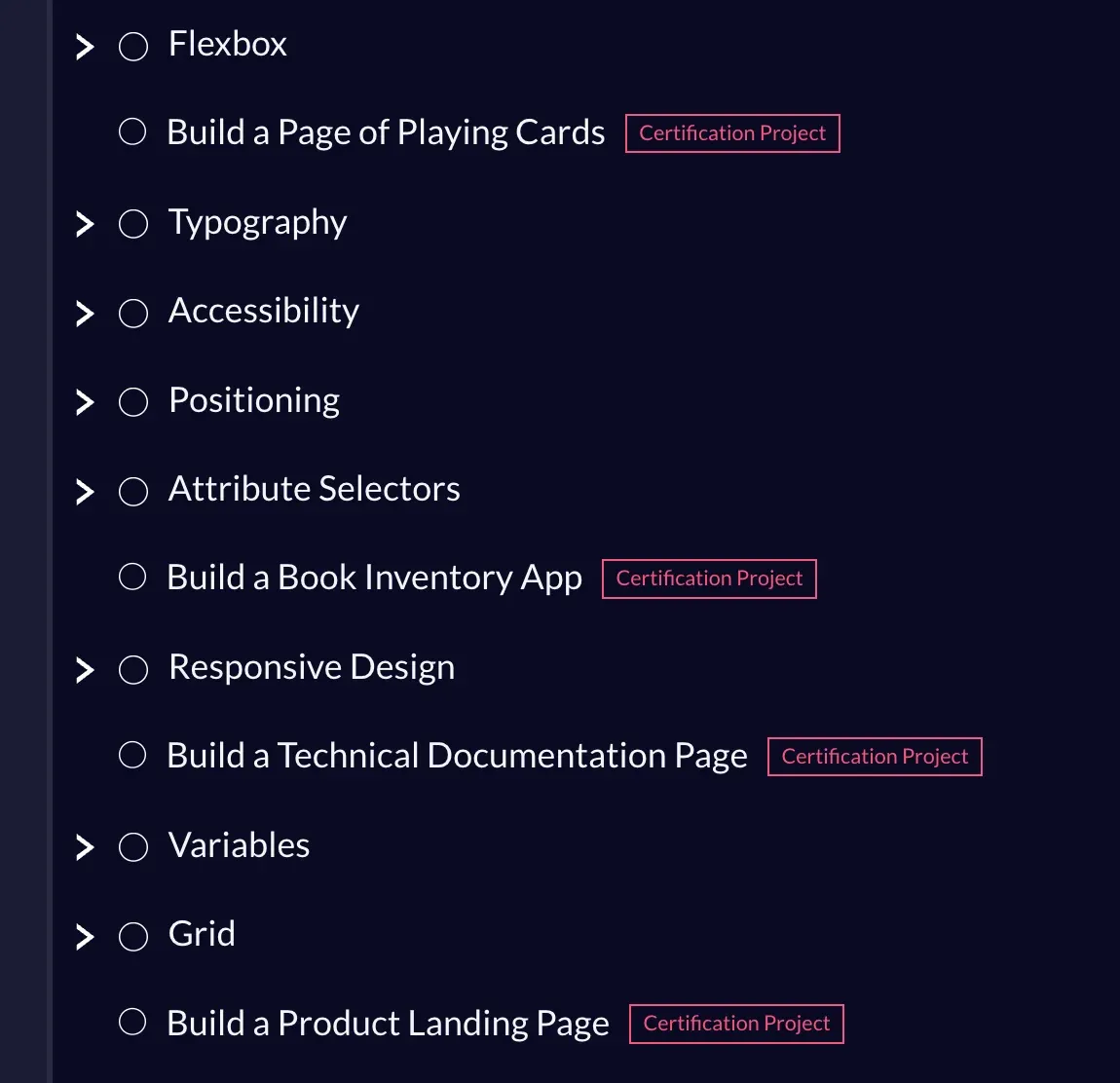1120x1083 pixels.
Task: Click the circle next to Responsive Design
Action: pos(133,669)
